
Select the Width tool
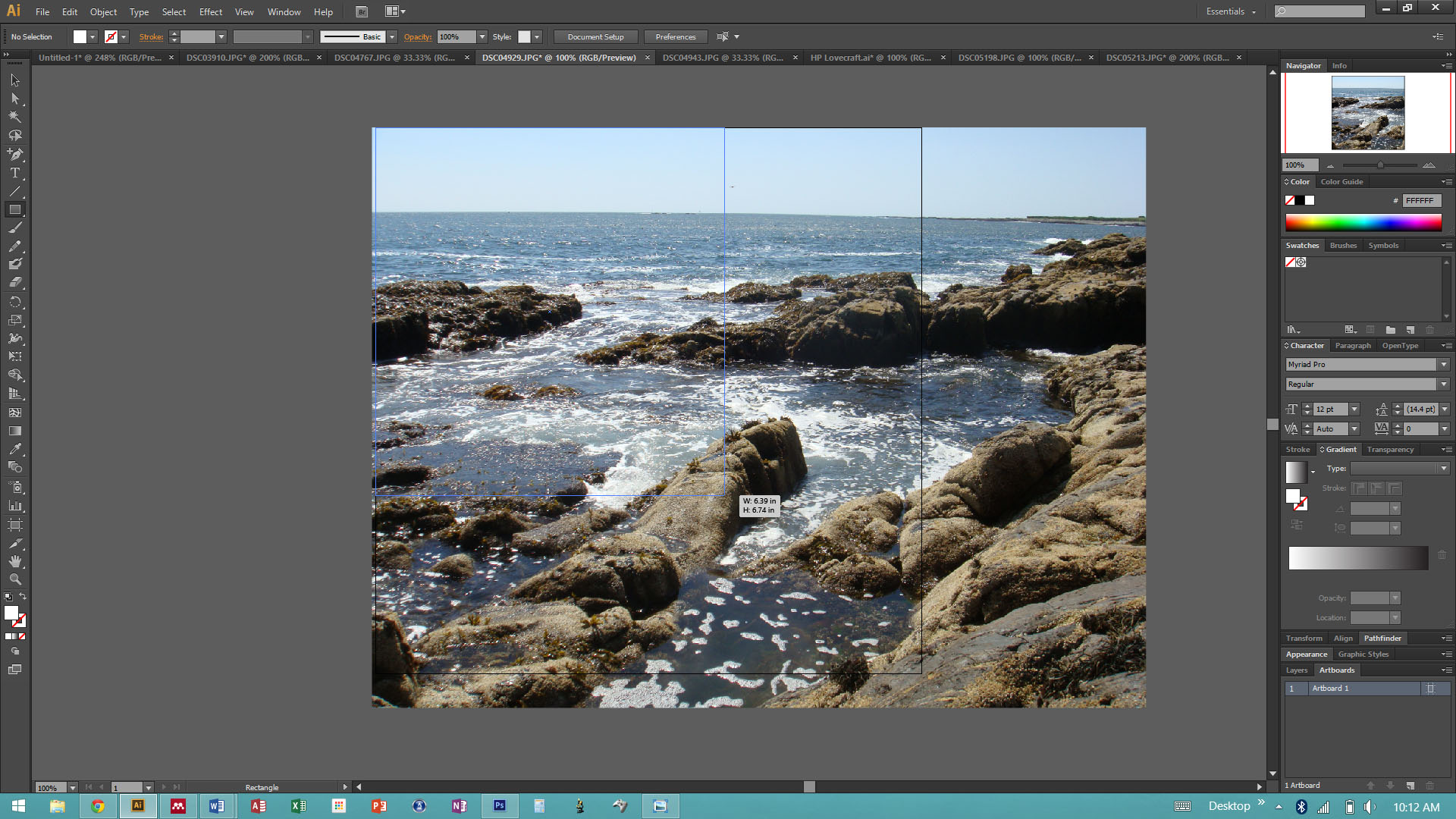tap(14, 338)
